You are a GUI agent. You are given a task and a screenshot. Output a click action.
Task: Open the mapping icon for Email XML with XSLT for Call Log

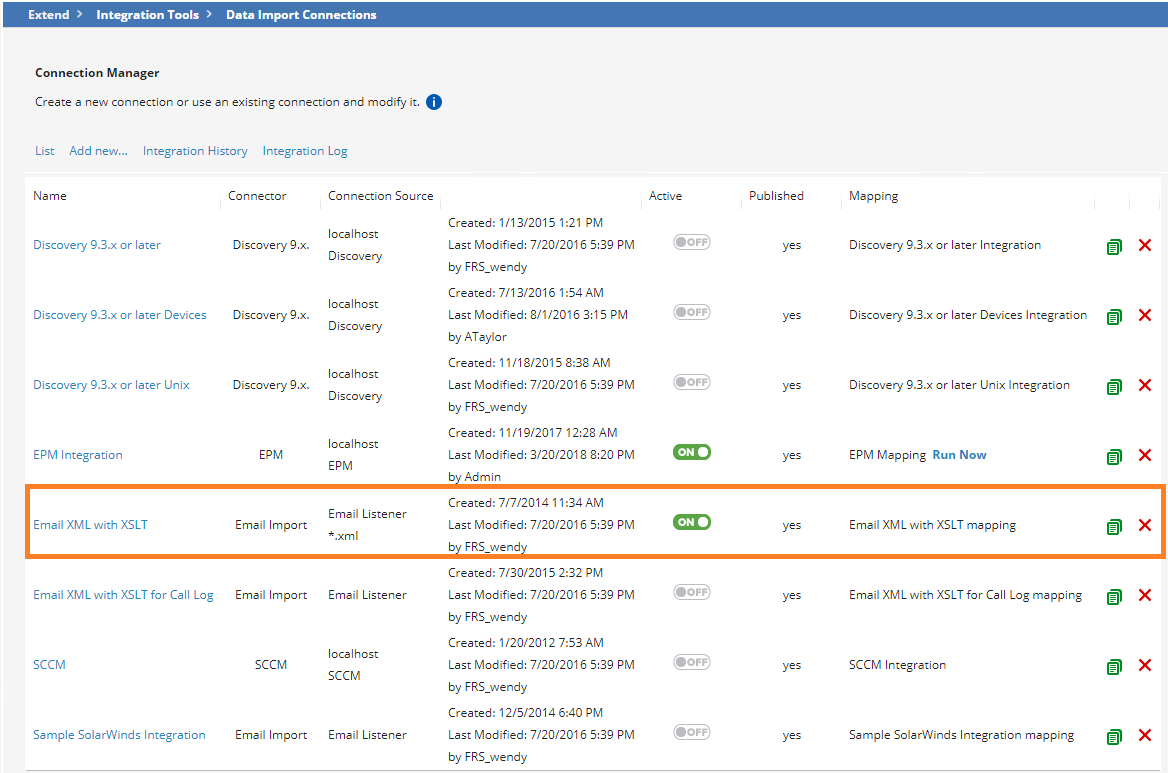[x=1114, y=596]
